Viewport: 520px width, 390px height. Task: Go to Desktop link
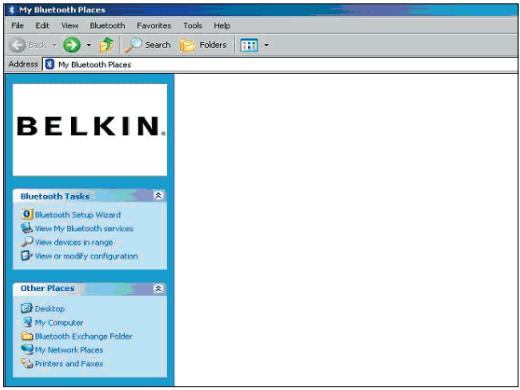[50, 309]
